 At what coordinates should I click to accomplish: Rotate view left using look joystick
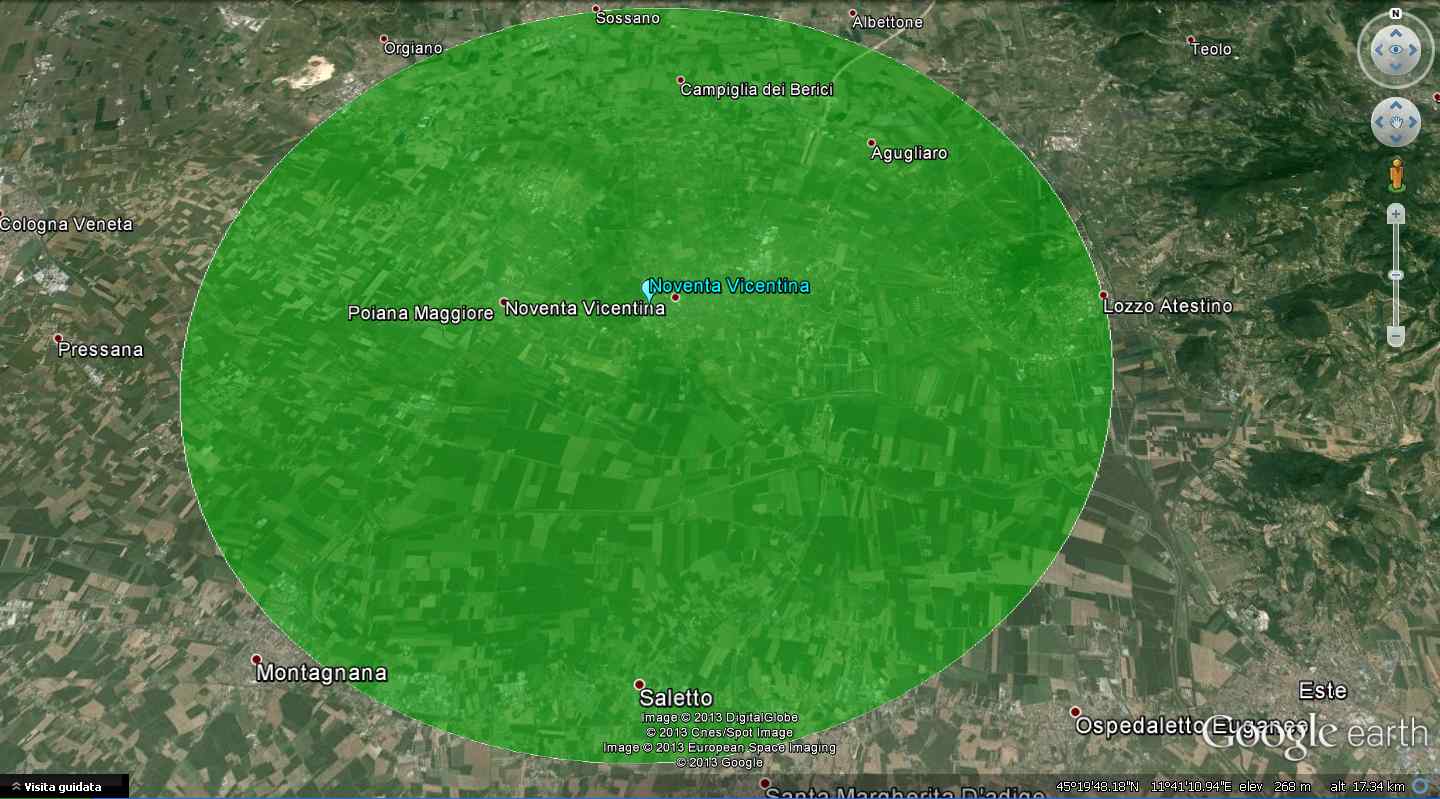[x=1378, y=49]
